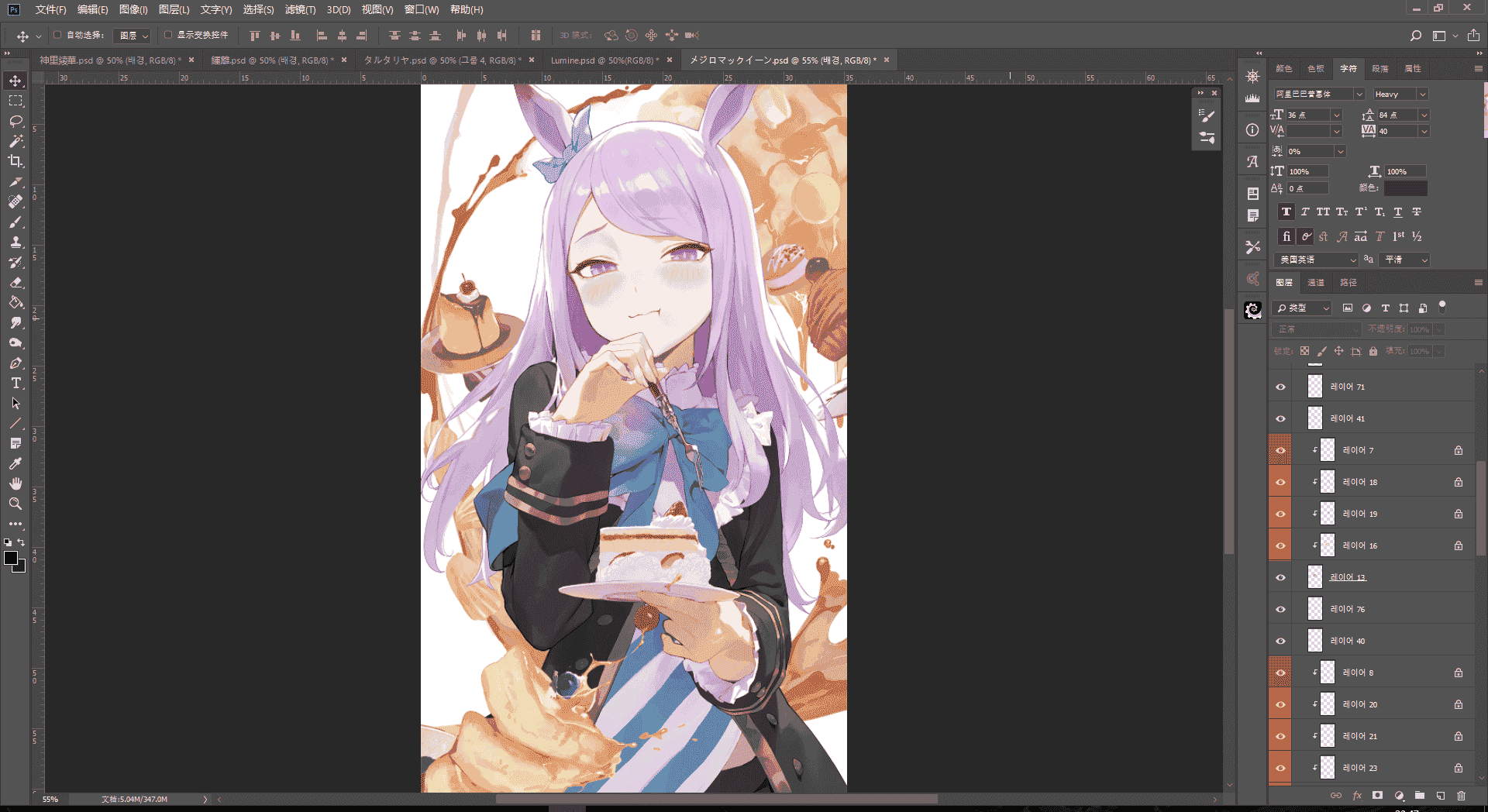
Task: Create a new layer with the bottom panel icon
Action: tap(1440, 795)
